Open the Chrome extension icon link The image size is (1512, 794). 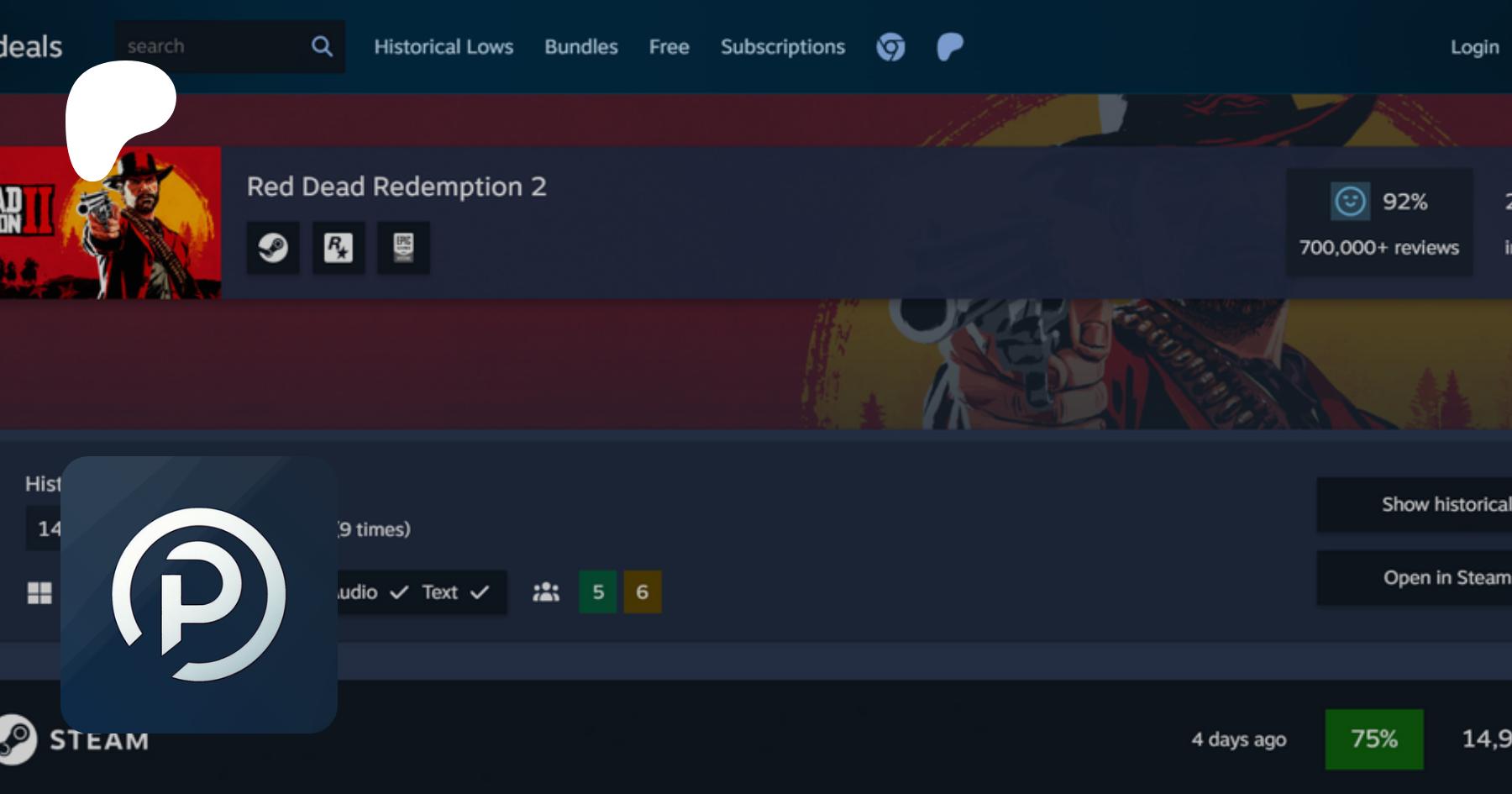(x=890, y=47)
